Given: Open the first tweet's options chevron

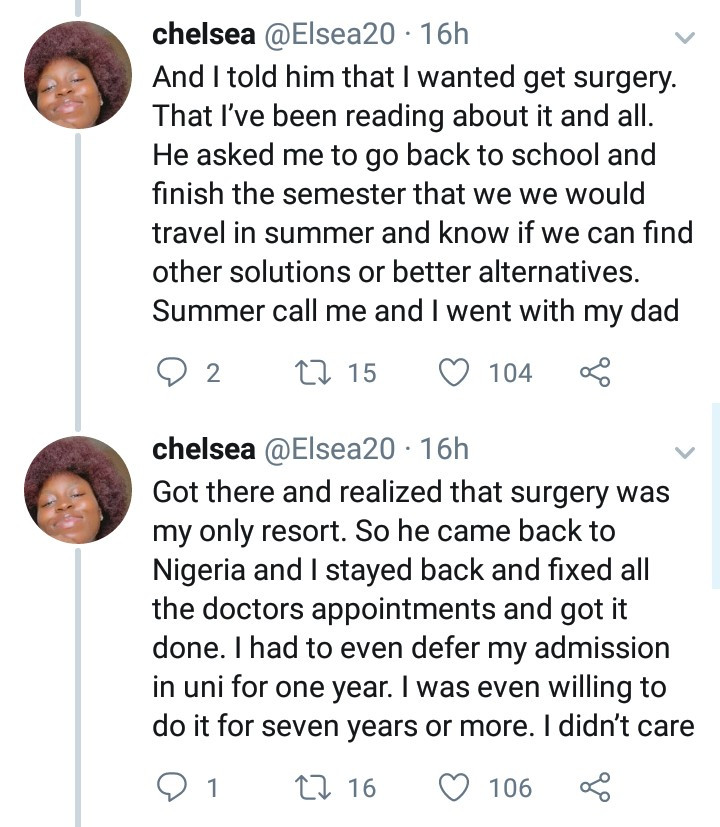Looking at the screenshot, I should click(x=685, y=39).
